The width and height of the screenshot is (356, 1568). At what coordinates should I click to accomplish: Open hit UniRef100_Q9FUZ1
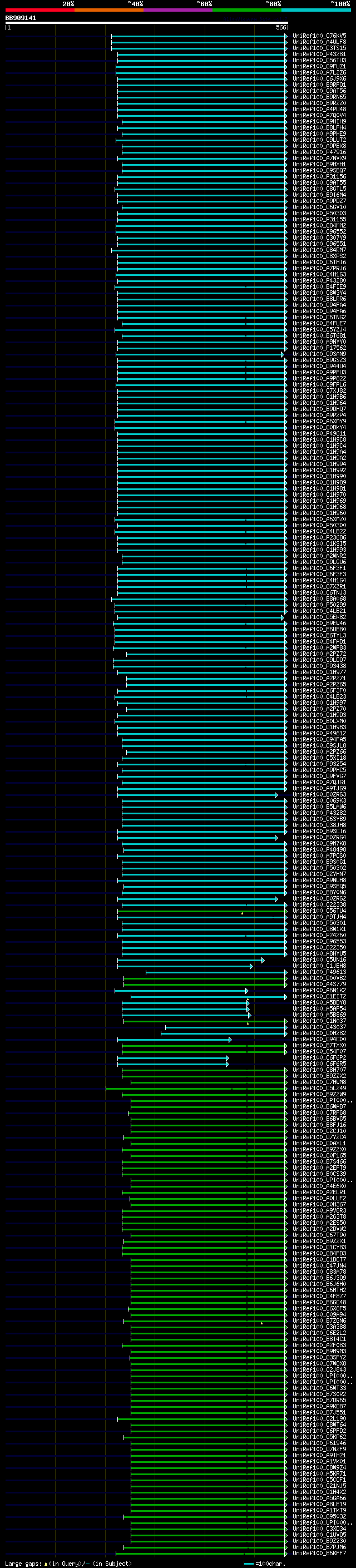tap(319, 66)
